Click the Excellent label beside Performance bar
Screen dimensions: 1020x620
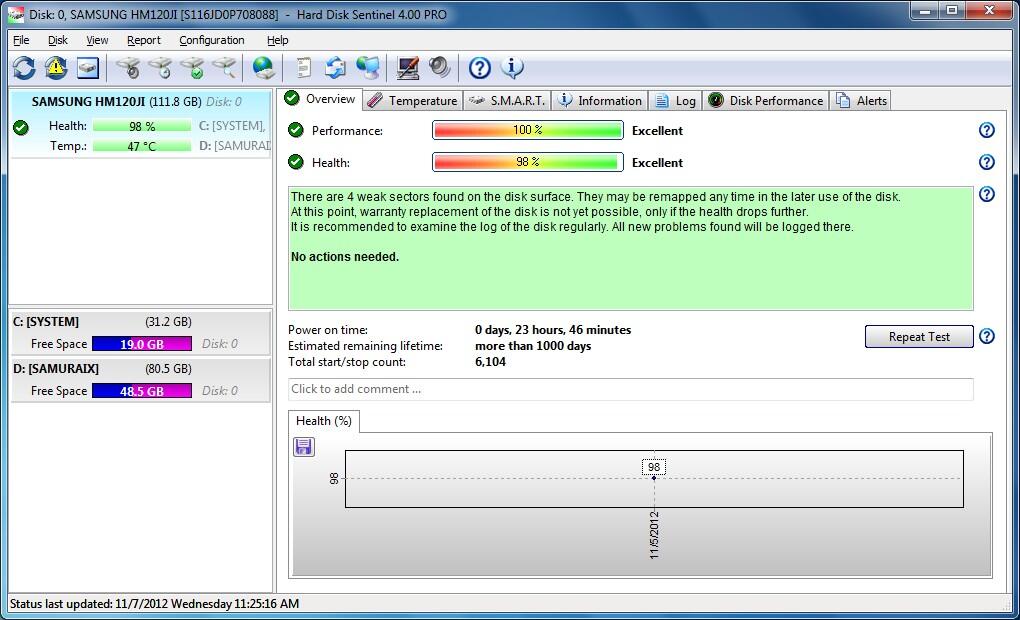pos(657,131)
